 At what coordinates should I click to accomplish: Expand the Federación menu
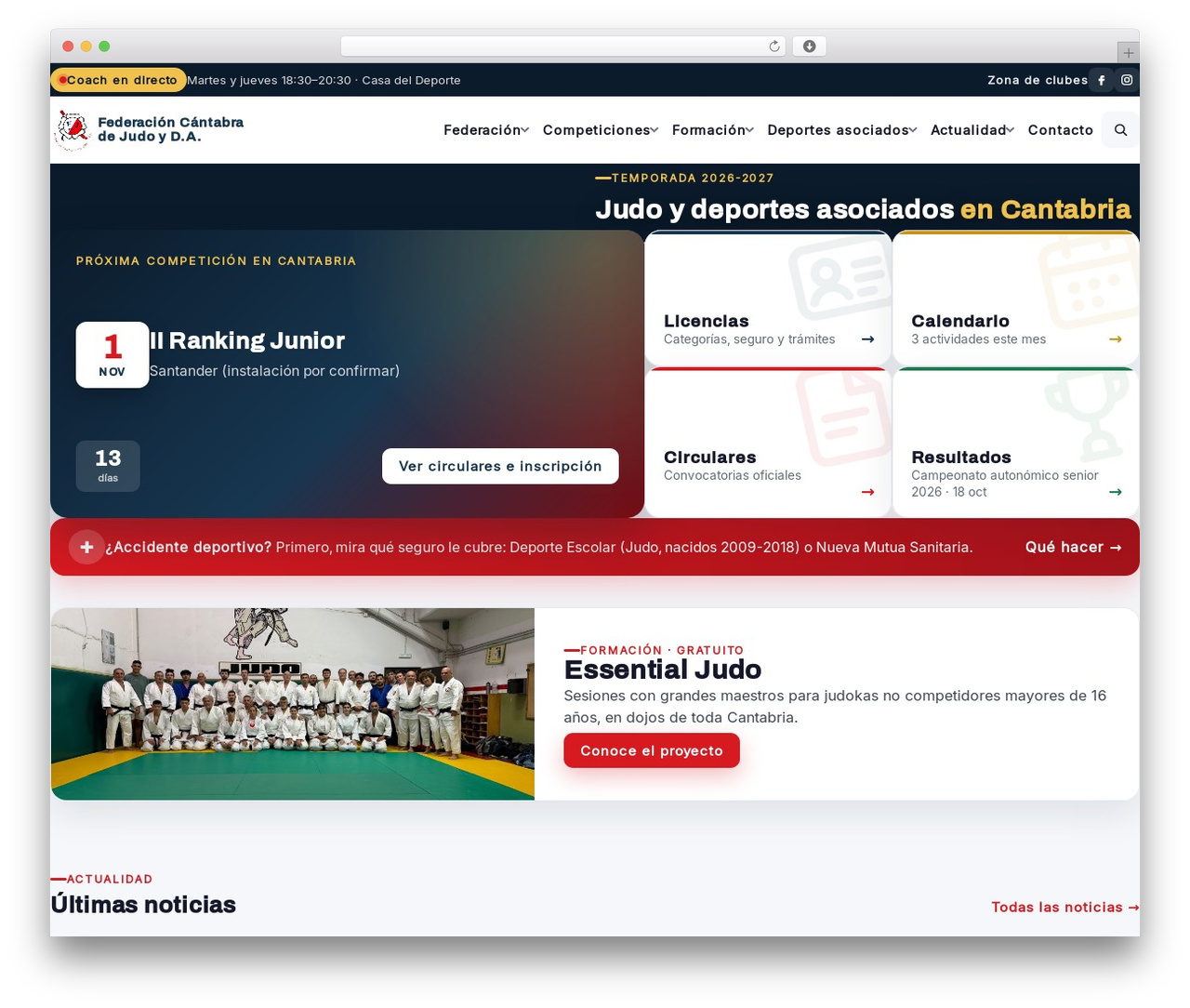click(486, 130)
